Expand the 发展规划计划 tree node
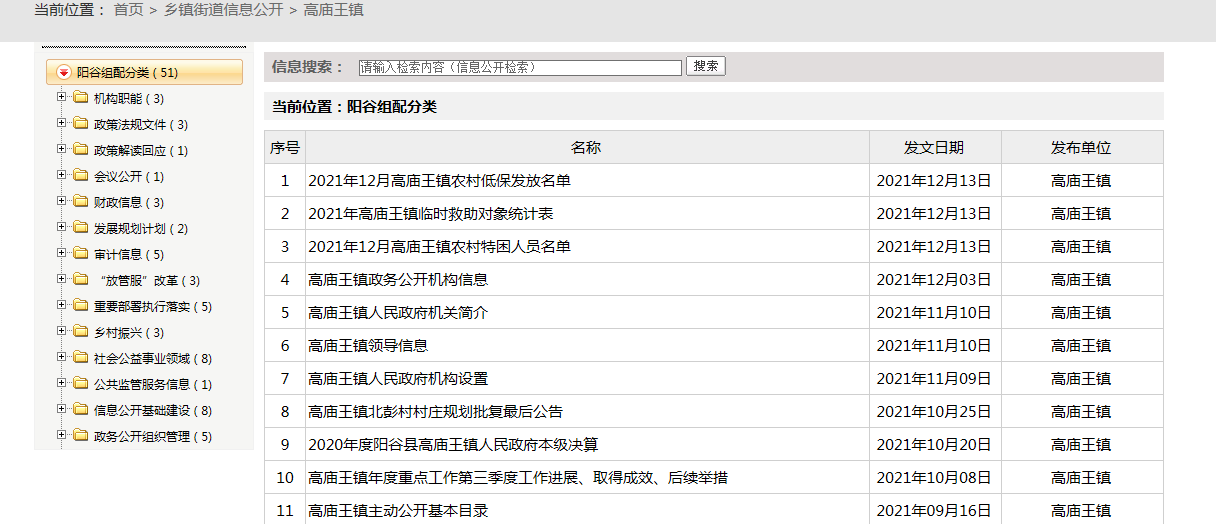The height and width of the screenshot is (524, 1216). (x=62, y=228)
